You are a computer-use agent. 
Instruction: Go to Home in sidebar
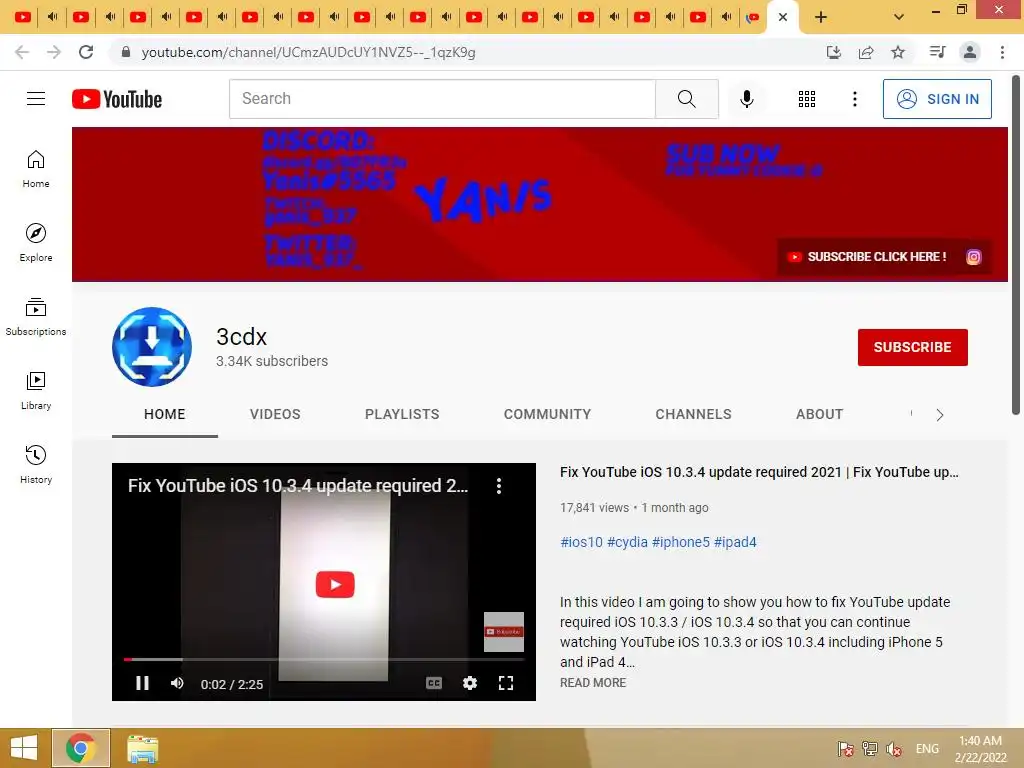tap(36, 168)
